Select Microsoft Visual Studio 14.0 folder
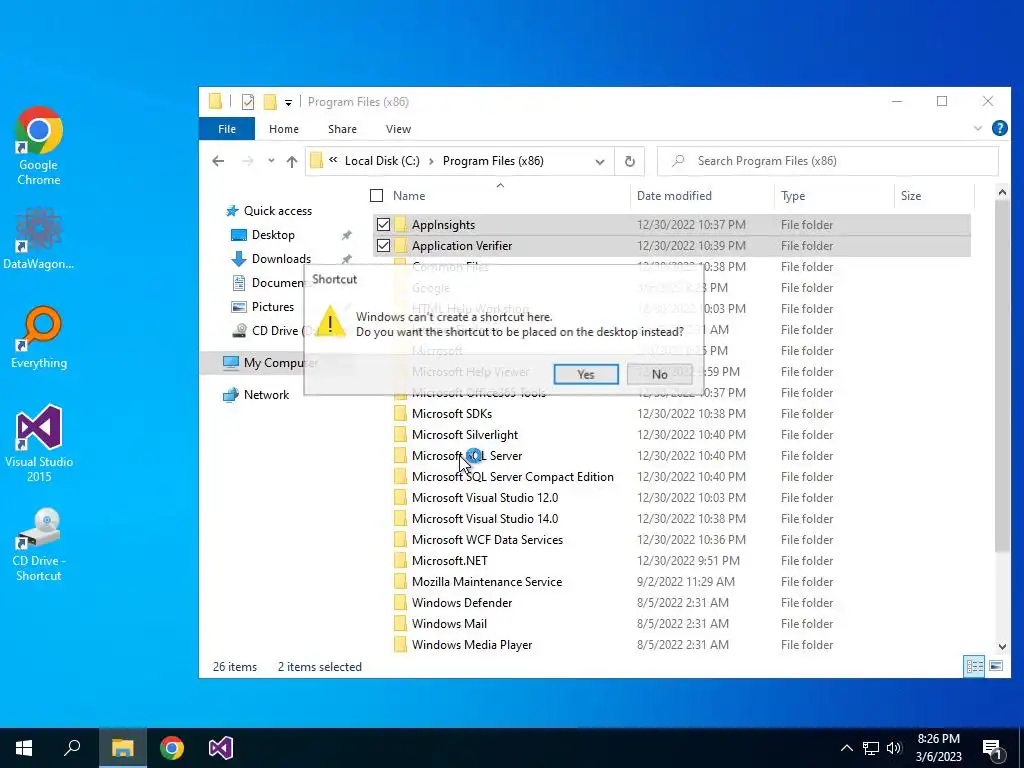Viewport: 1024px width, 768px height. tap(485, 519)
